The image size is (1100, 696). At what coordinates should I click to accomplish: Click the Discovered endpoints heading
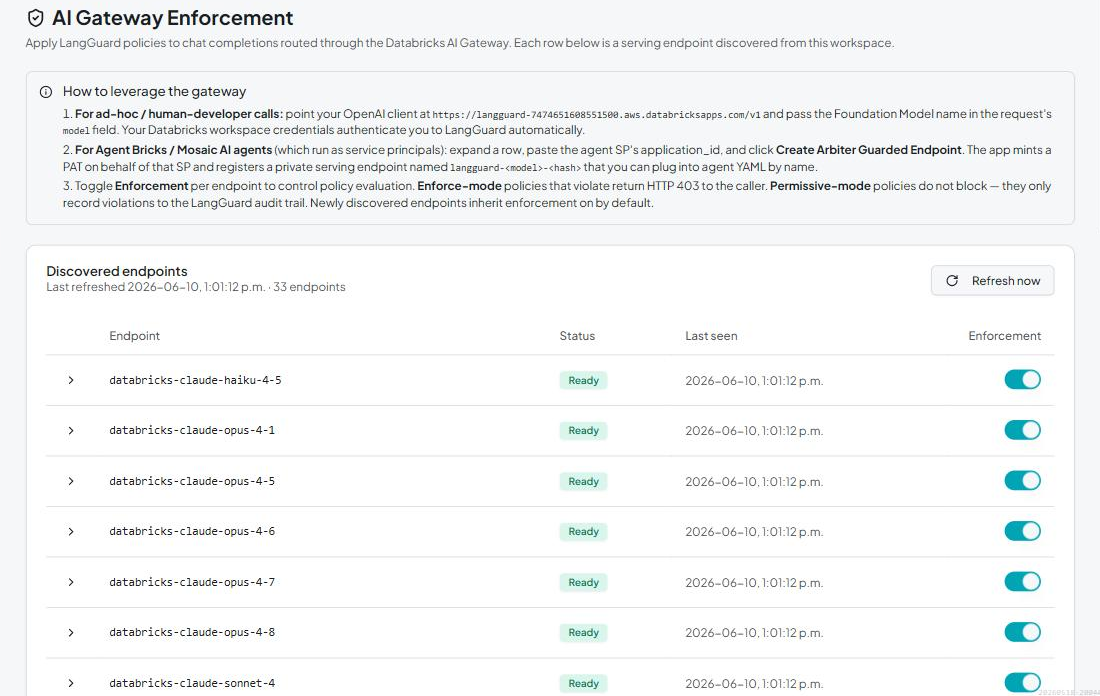(x=117, y=272)
